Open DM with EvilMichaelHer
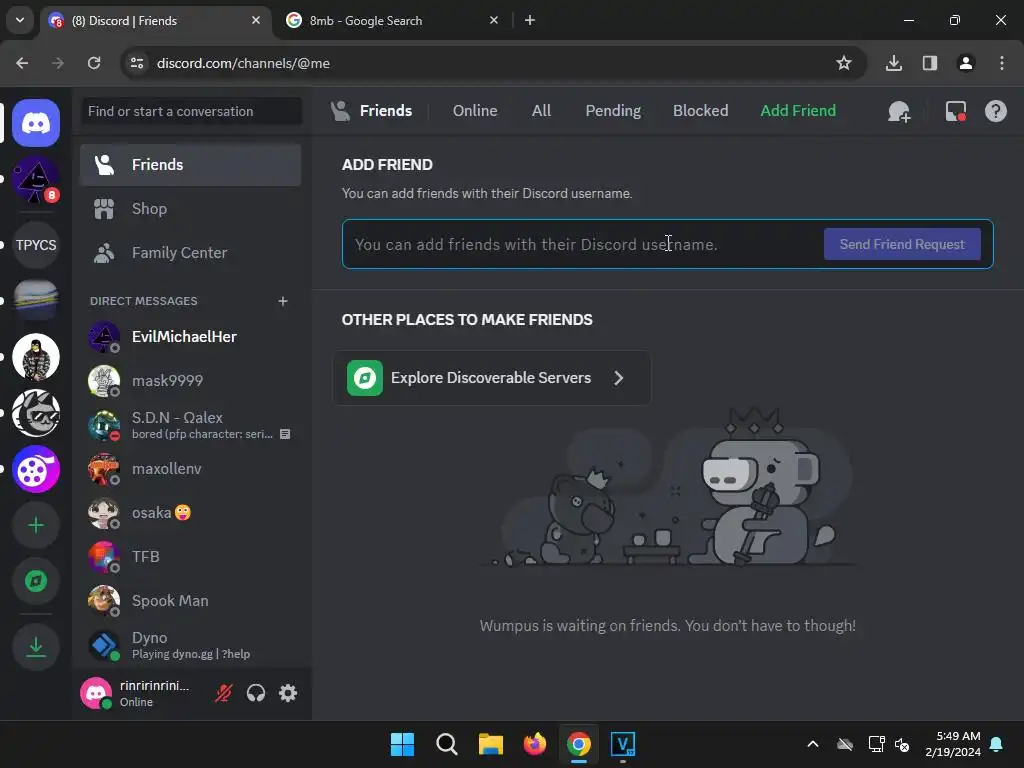Viewport: 1024px width, 768px height. (190, 337)
